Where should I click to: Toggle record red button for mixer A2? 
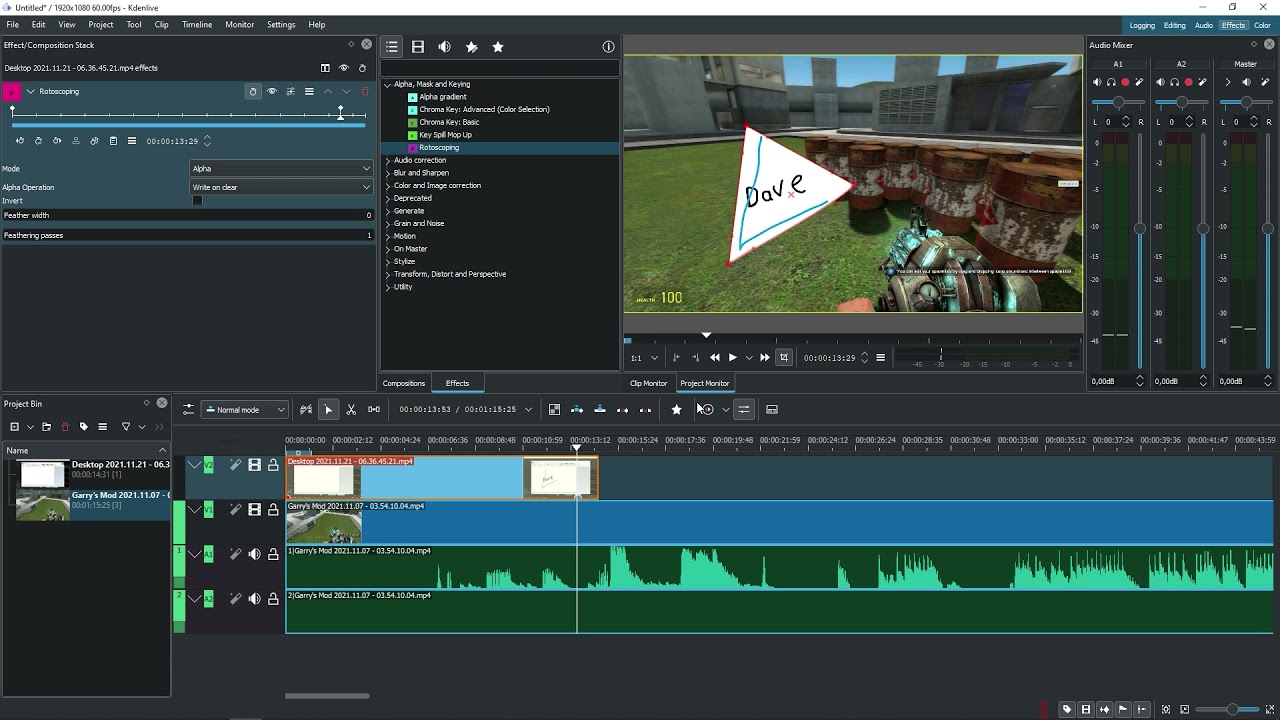(x=1188, y=82)
